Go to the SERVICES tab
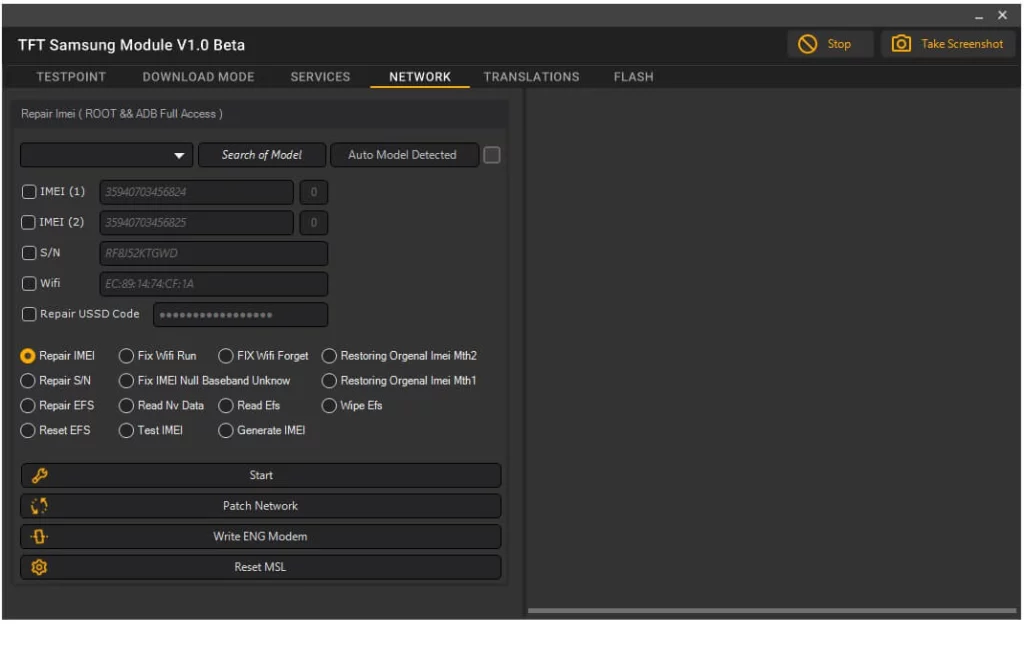Viewport: 1024px width, 658px height. tap(320, 77)
